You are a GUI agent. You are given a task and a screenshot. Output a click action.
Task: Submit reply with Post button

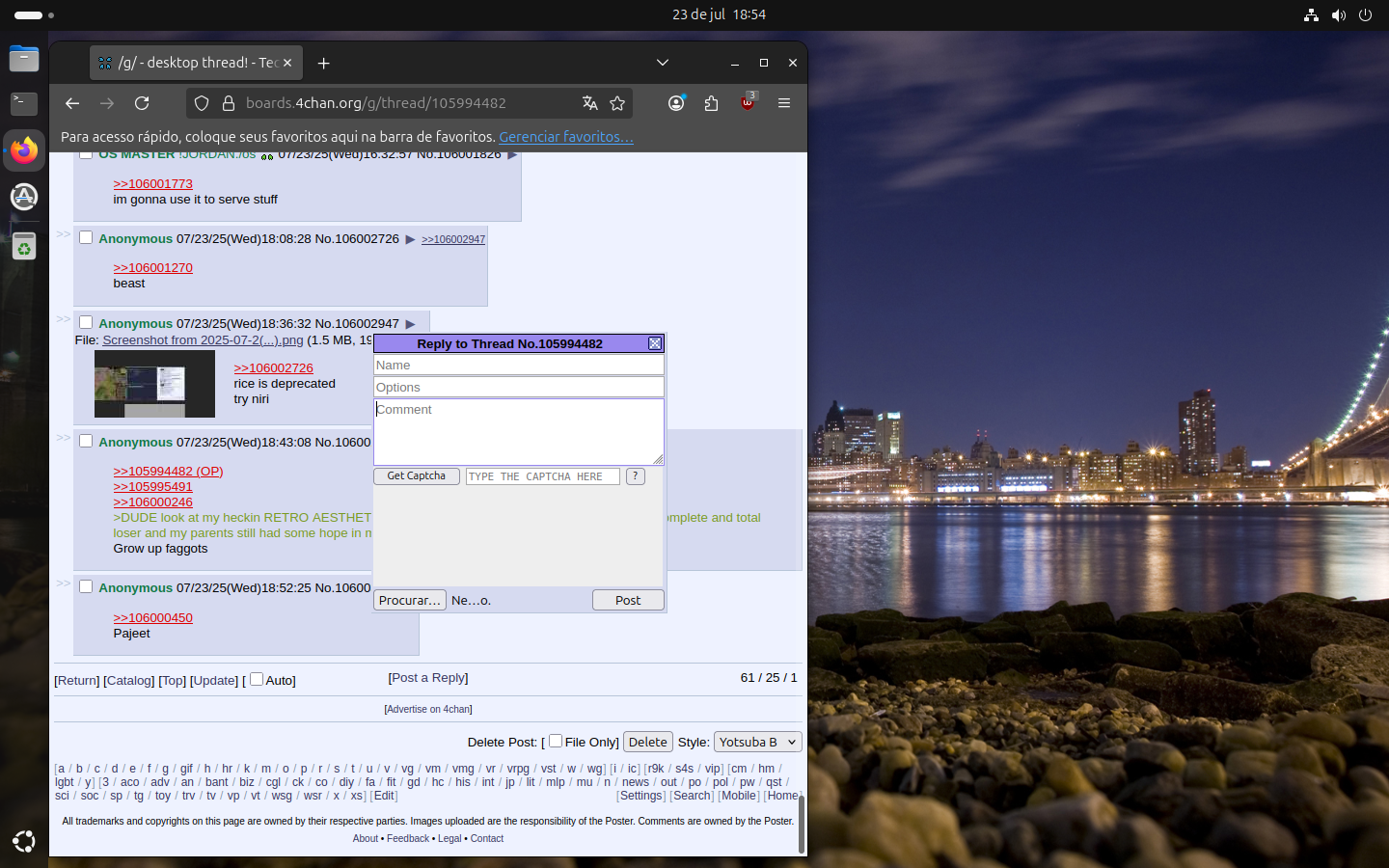pyautogui.click(x=628, y=600)
